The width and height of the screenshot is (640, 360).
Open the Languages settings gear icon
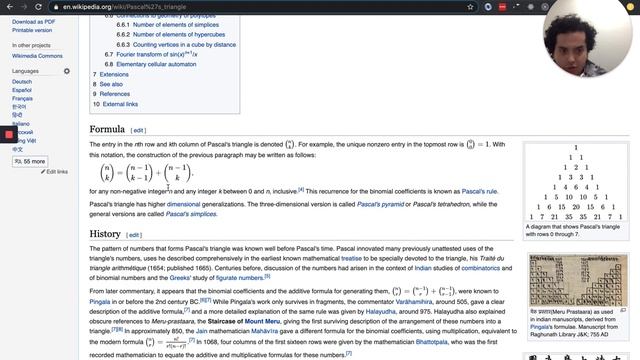pos(67,71)
